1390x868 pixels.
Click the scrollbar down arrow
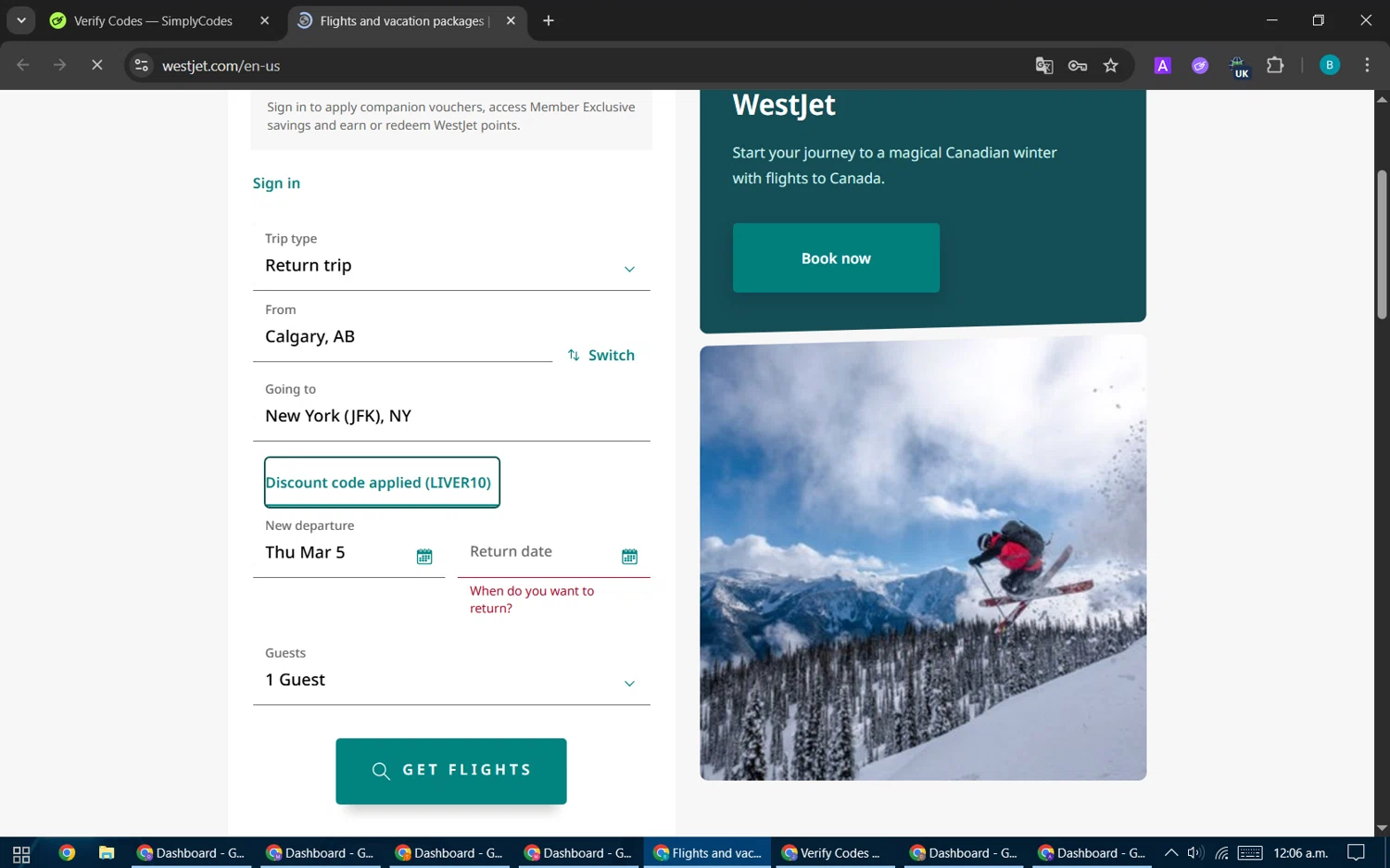1382,828
